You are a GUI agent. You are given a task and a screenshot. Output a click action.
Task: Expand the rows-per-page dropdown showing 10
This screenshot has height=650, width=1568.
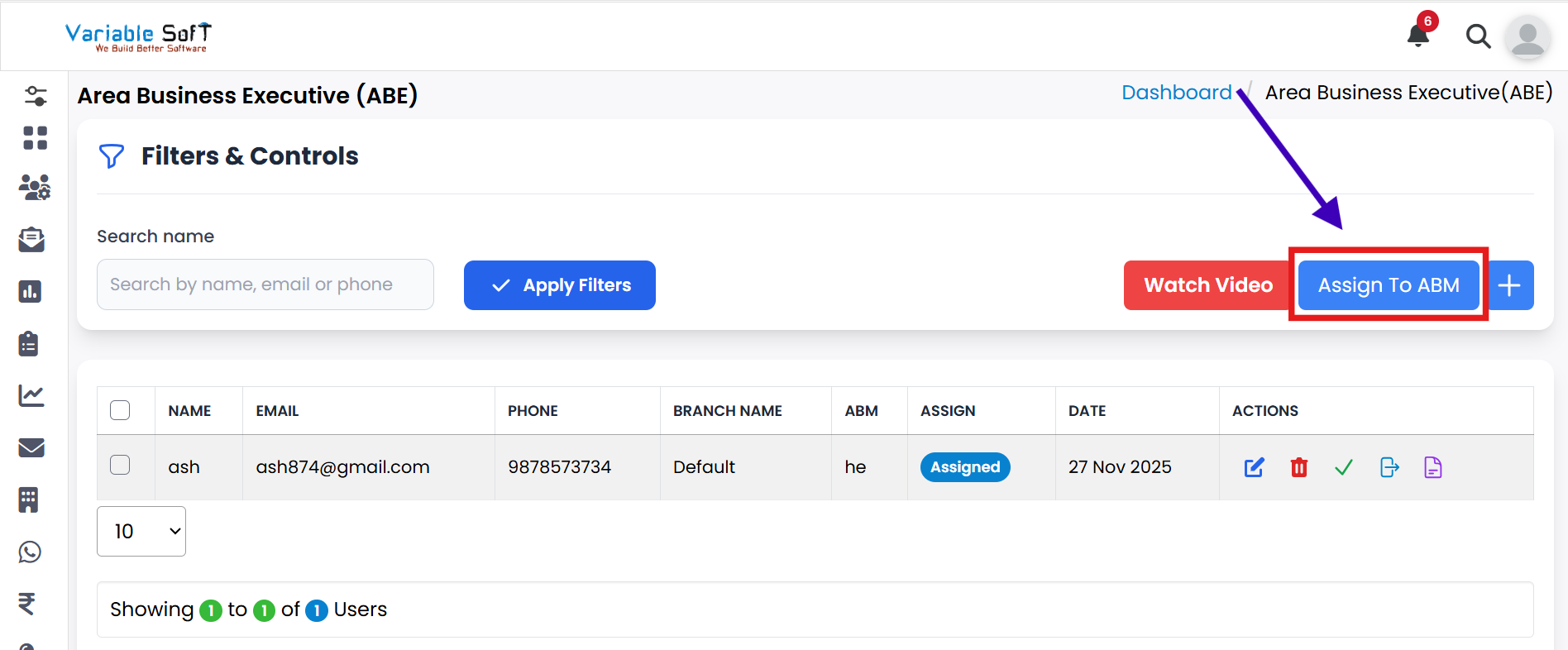click(x=141, y=531)
